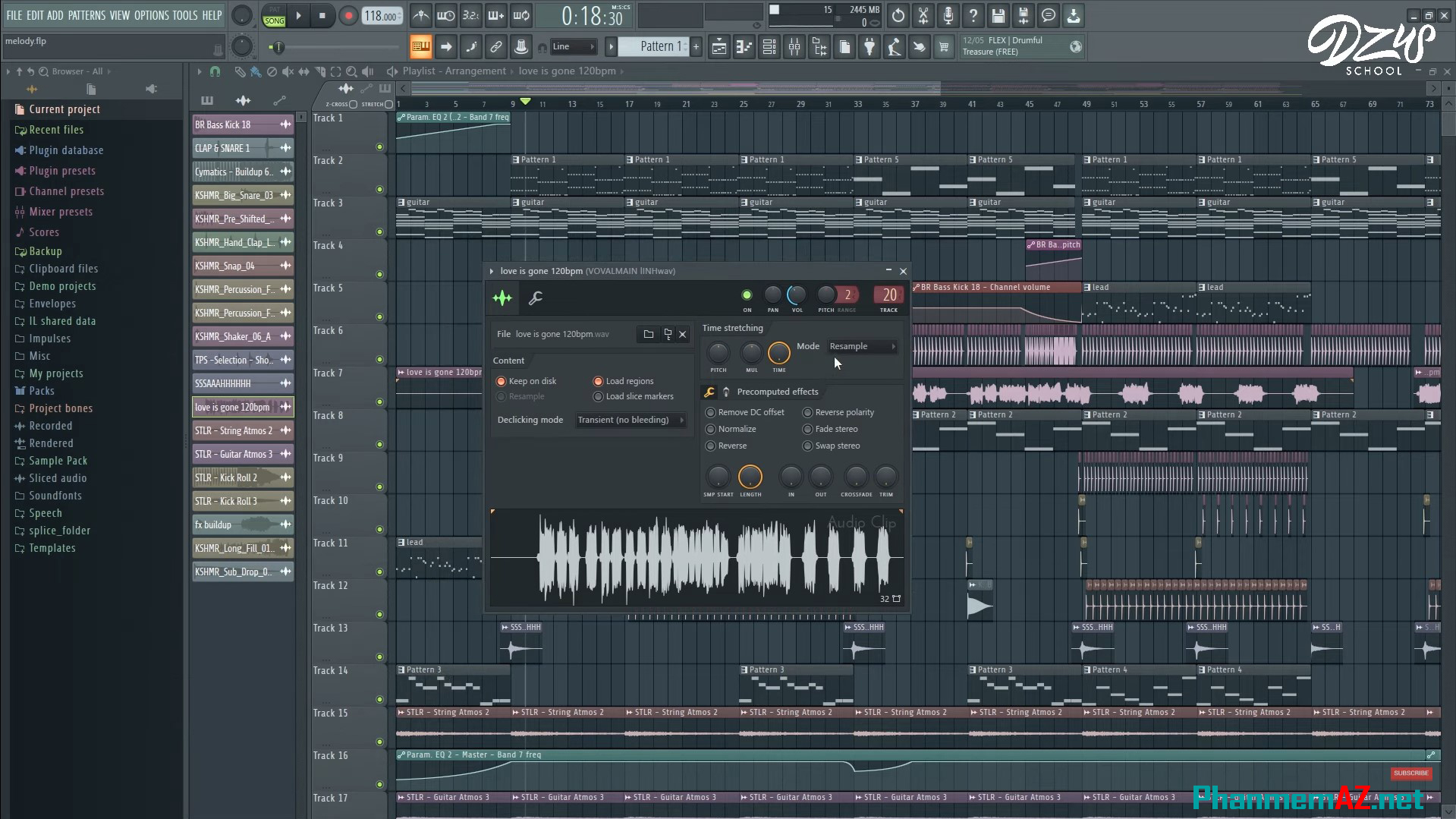Toggle the green ON light of the audio clip
The height and width of the screenshot is (819, 1456).
pyautogui.click(x=747, y=295)
